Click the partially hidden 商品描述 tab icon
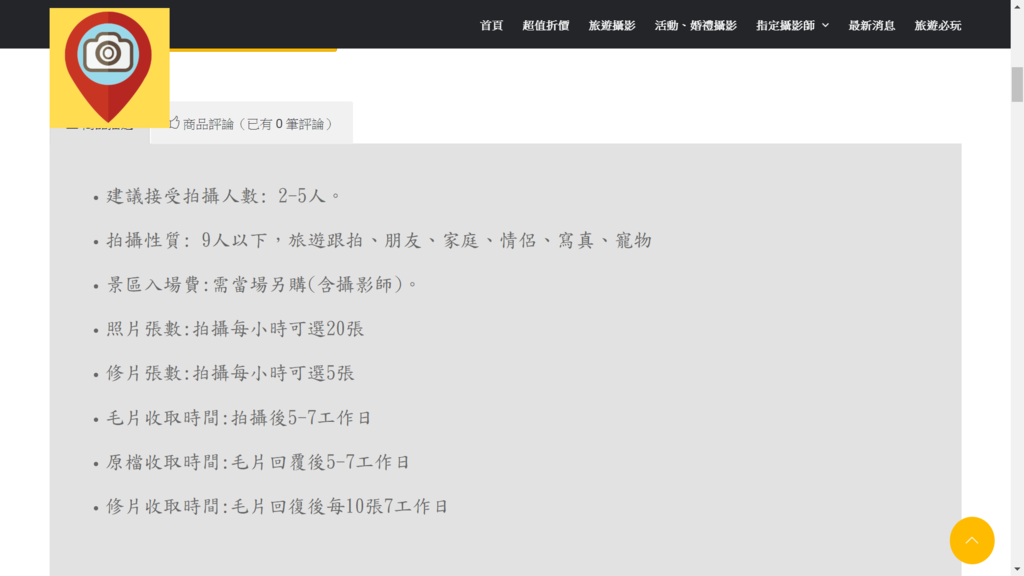Image resolution: width=1024 pixels, height=576 pixels. 71,127
